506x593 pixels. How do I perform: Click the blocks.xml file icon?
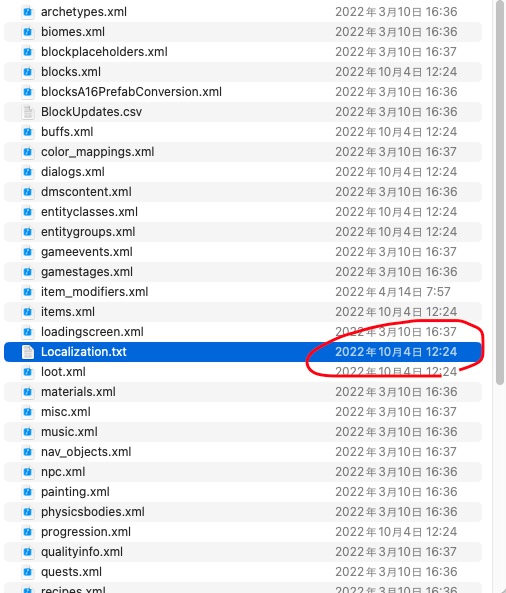(x=28, y=72)
